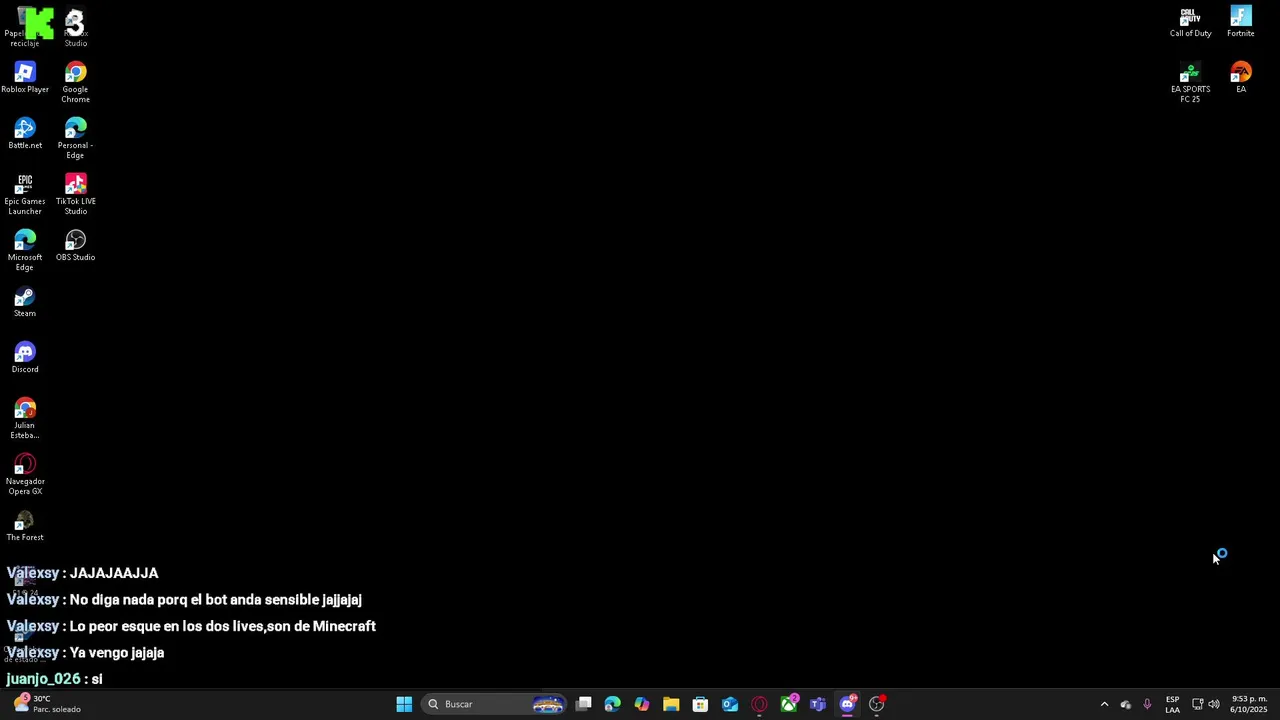Viewport: 1280px width, 720px height.
Task: Open Microsoft Teams from the taskbar
Action: 818,704
